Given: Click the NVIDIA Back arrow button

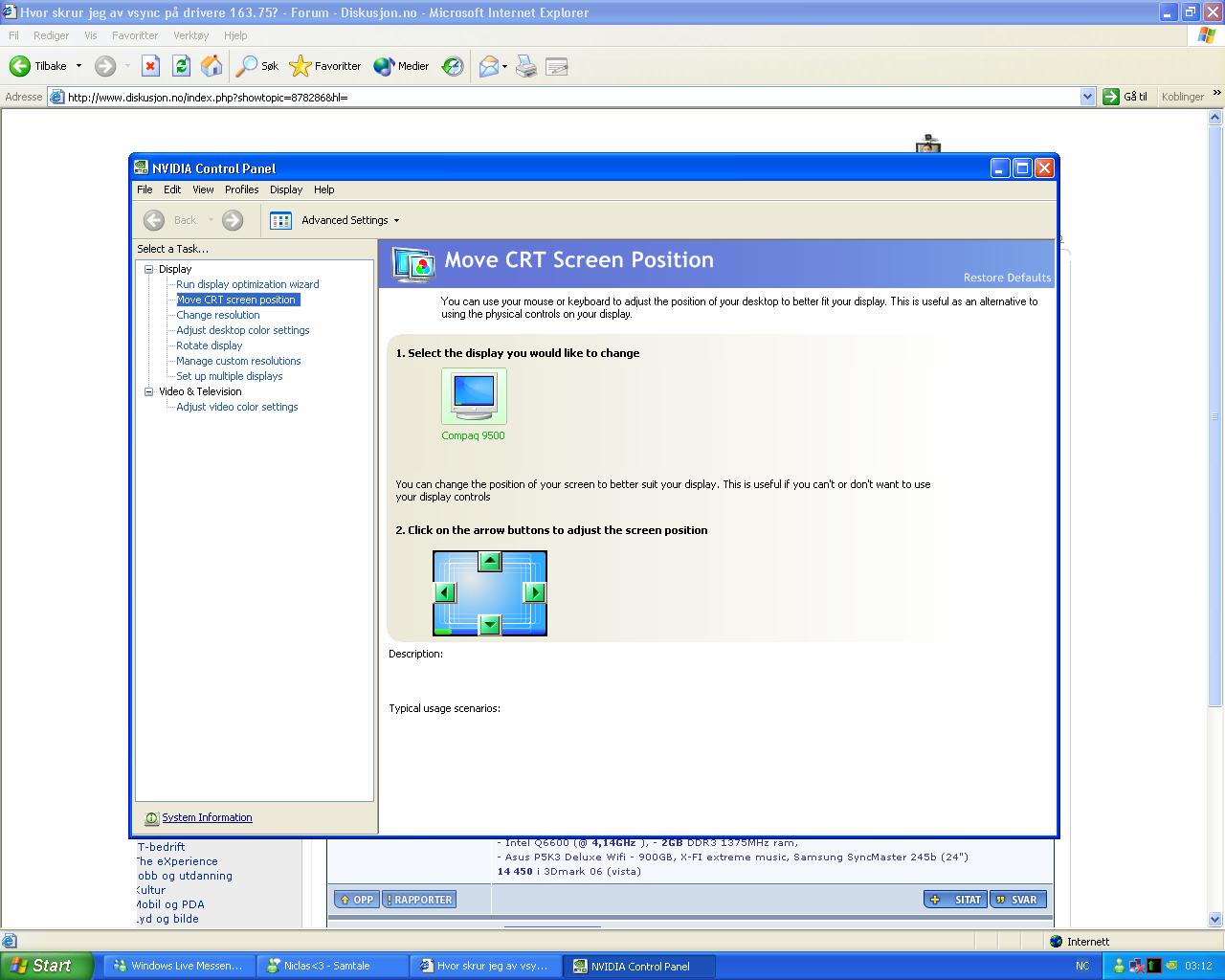Looking at the screenshot, I should pyautogui.click(x=154, y=220).
